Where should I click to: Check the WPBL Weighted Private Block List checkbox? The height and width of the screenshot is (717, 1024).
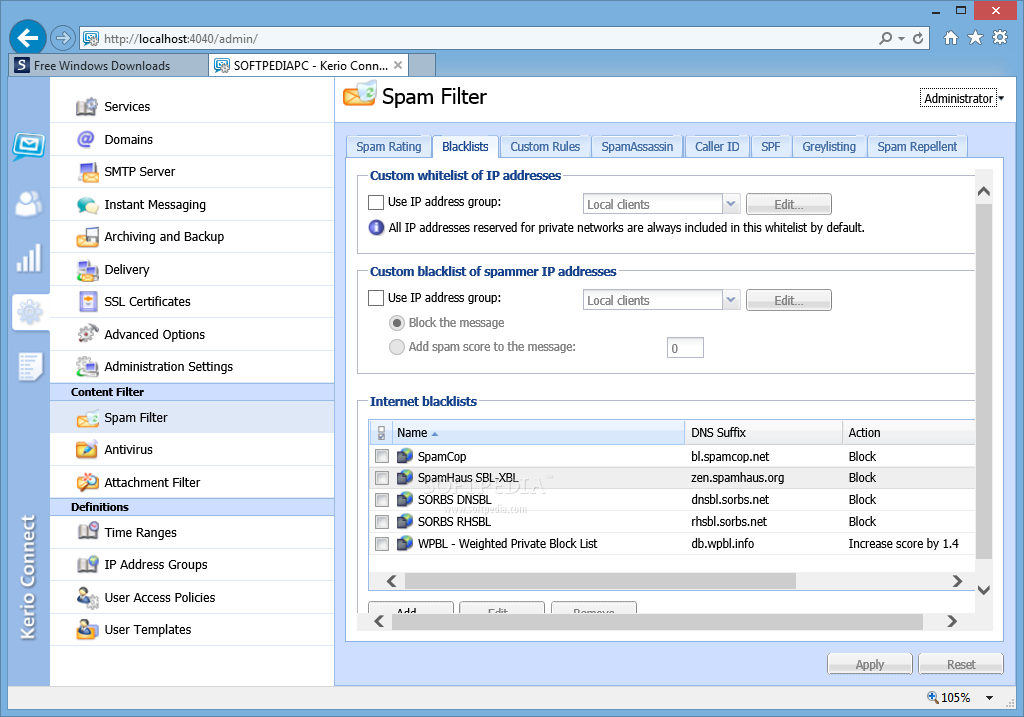pyautogui.click(x=382, y=543)
